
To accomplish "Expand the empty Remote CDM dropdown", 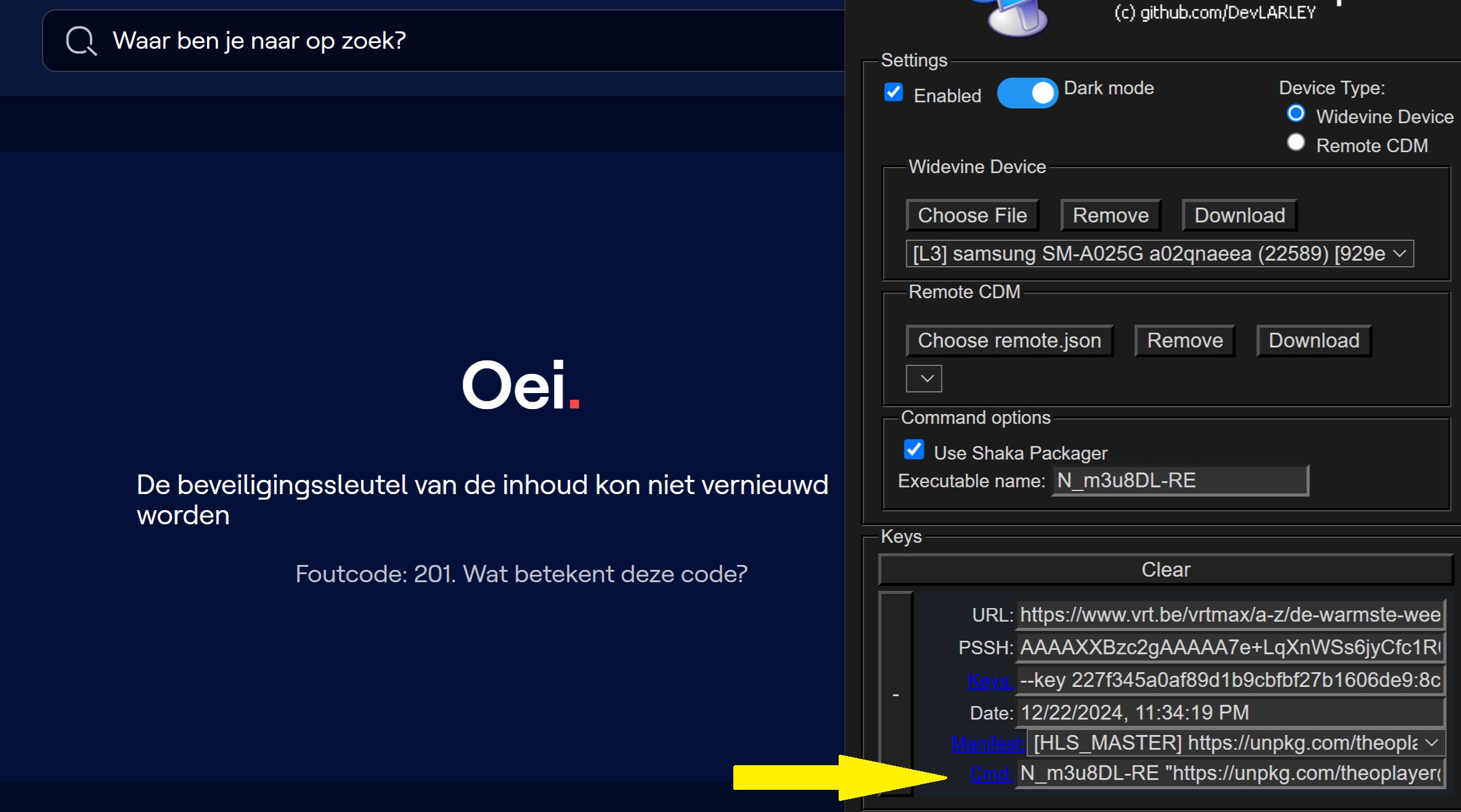I will point(924,378).
